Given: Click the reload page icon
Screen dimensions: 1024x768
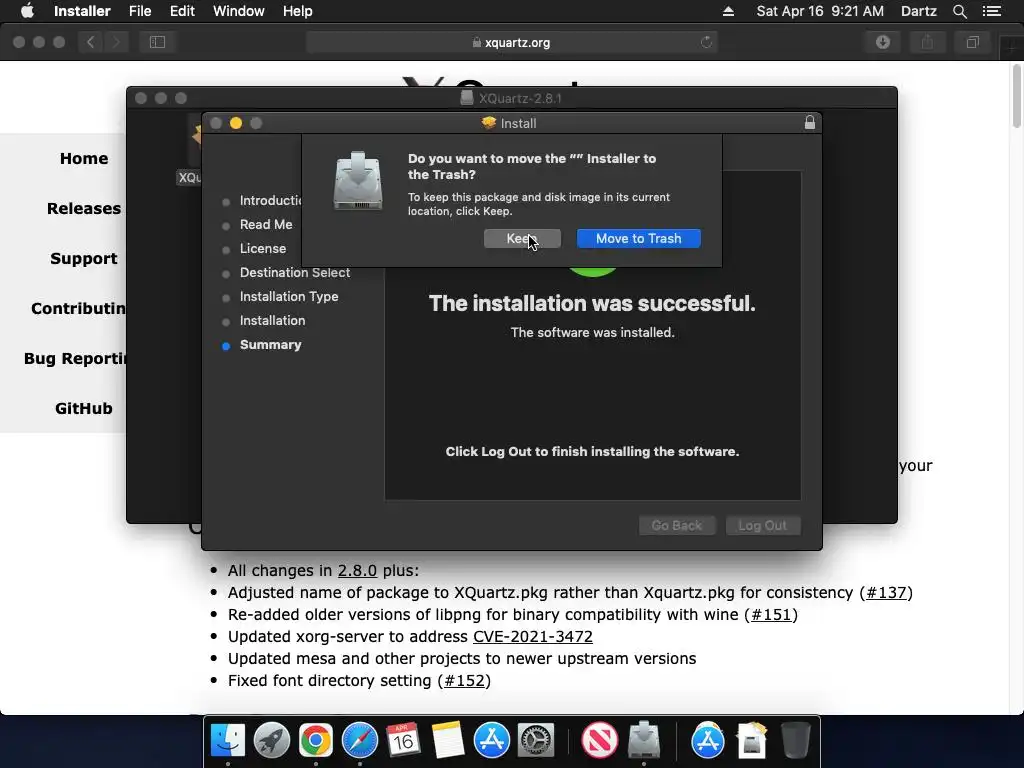Looking at the screenshot, I should point(706,42).
